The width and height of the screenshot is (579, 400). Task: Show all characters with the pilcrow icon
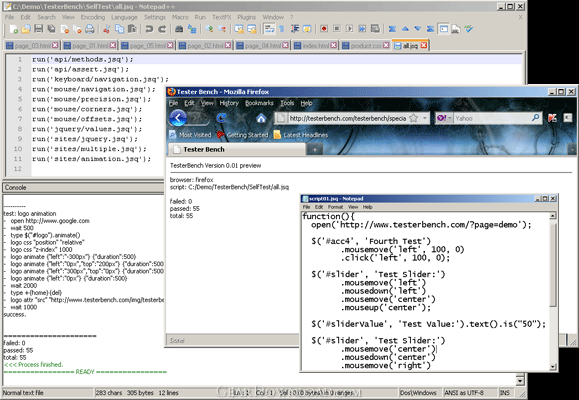coord(282,29)
